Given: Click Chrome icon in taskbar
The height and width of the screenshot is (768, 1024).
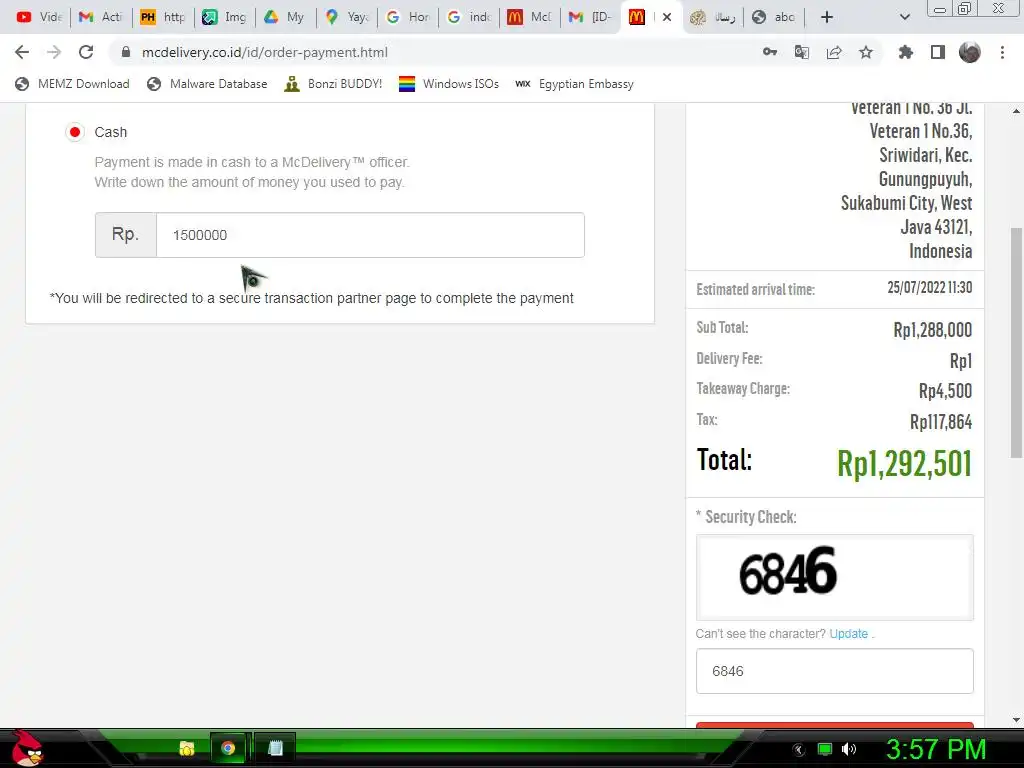Looking at the screenshot, I should tap(228, 748).
